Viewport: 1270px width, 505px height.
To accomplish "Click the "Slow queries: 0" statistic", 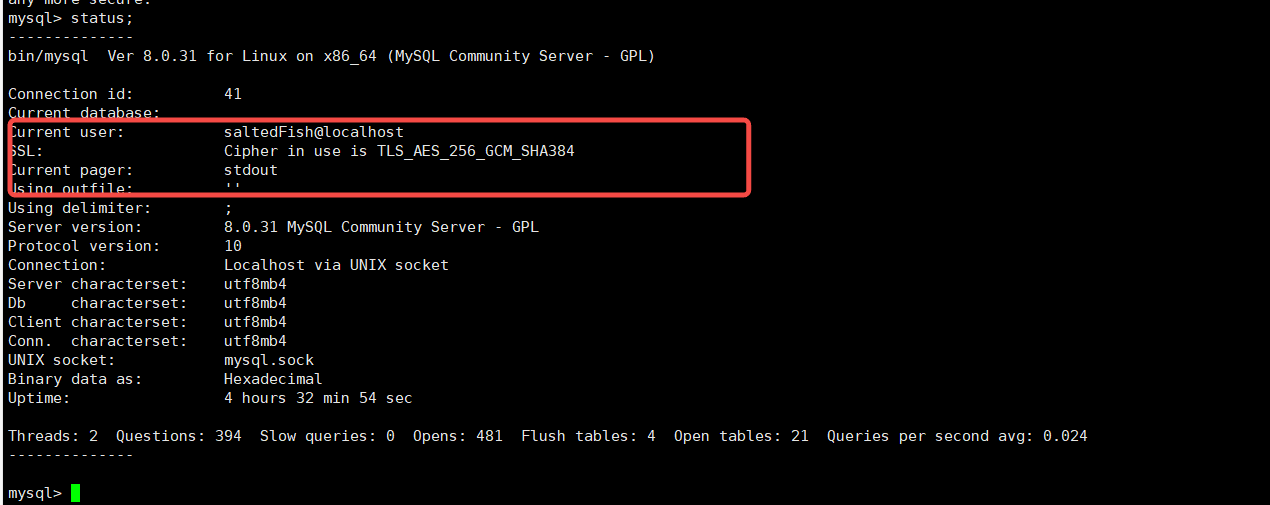I will coord(327,436).
